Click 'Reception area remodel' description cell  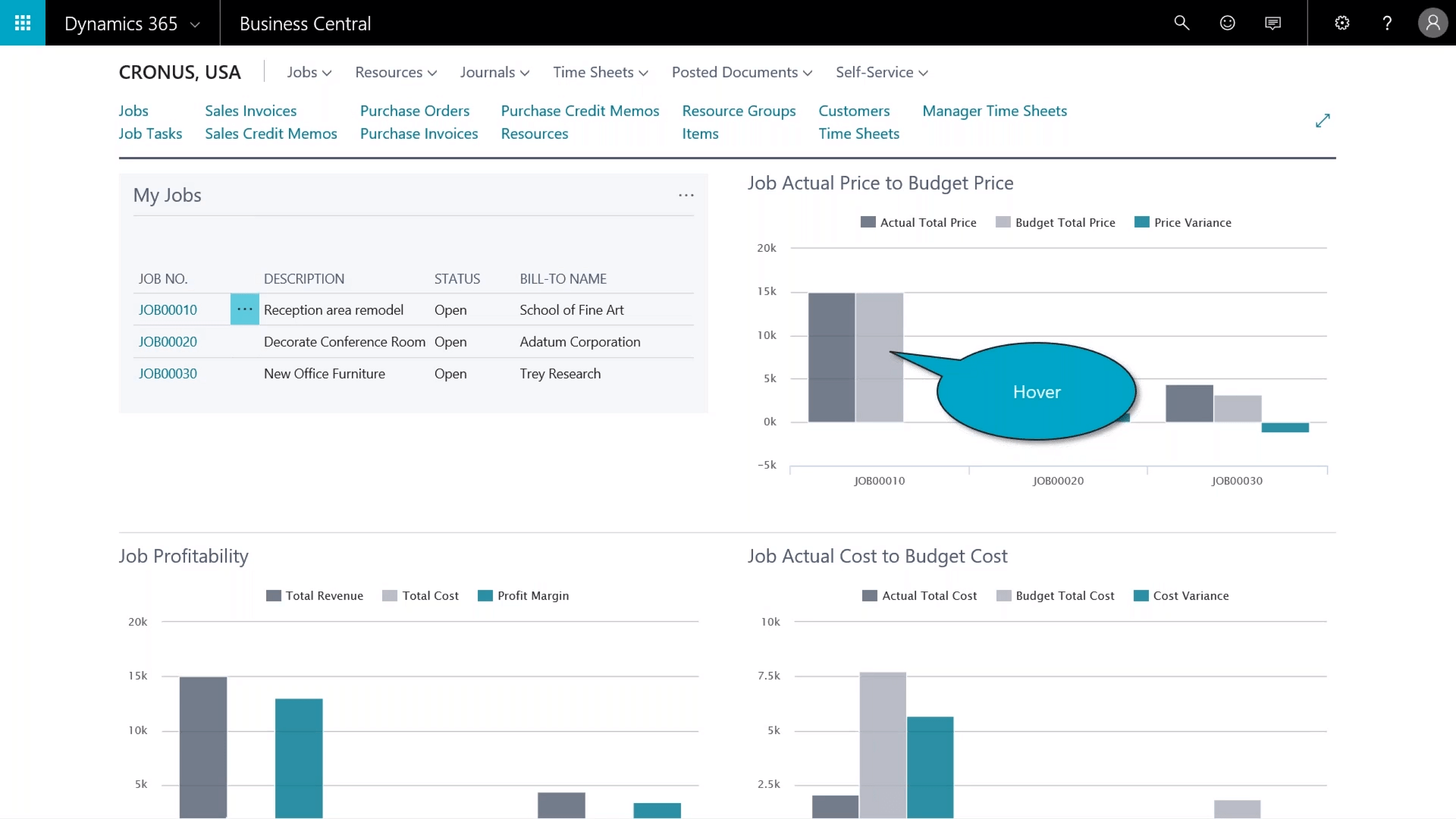tap(334, 309)
